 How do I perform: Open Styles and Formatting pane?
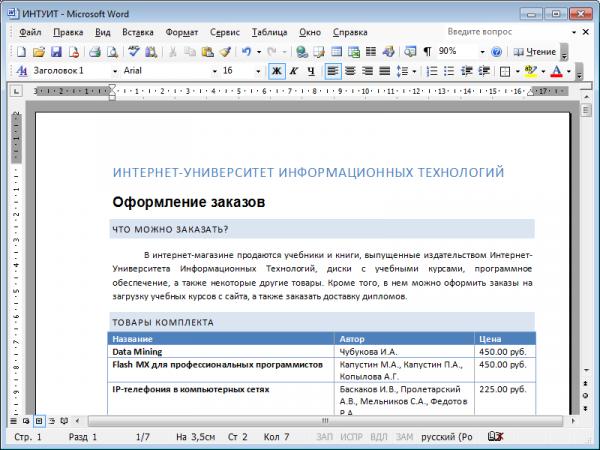pyautogui.click(x=22, y=71)
